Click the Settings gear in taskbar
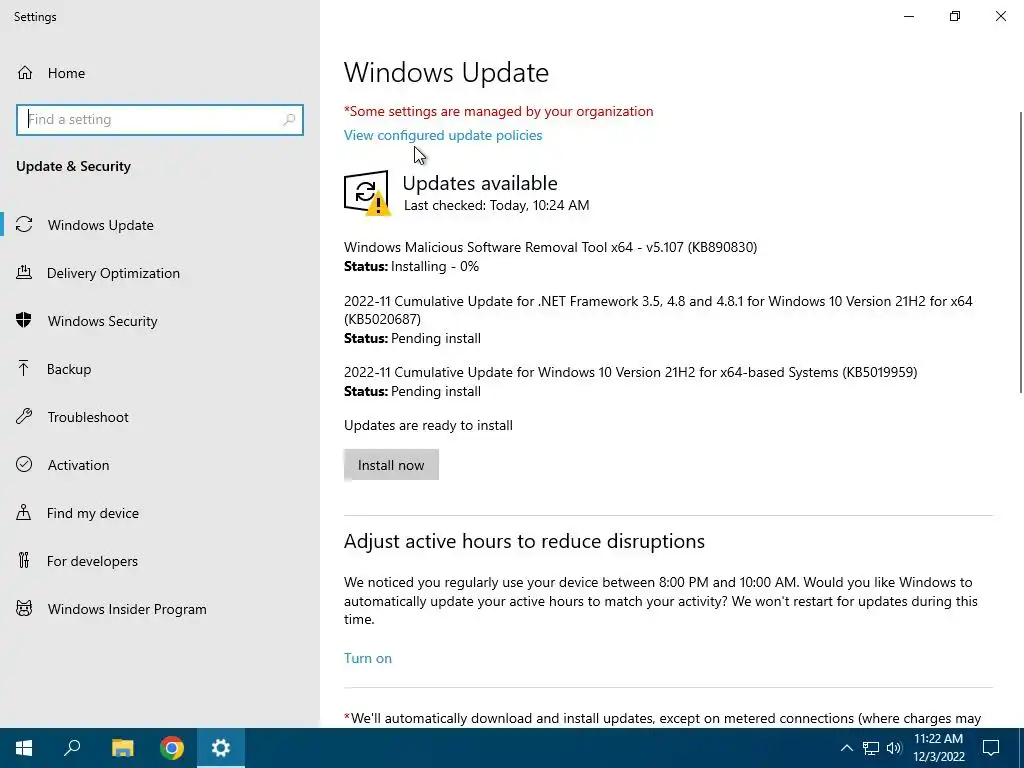The image size is (1024, 768). click(221, 748)
